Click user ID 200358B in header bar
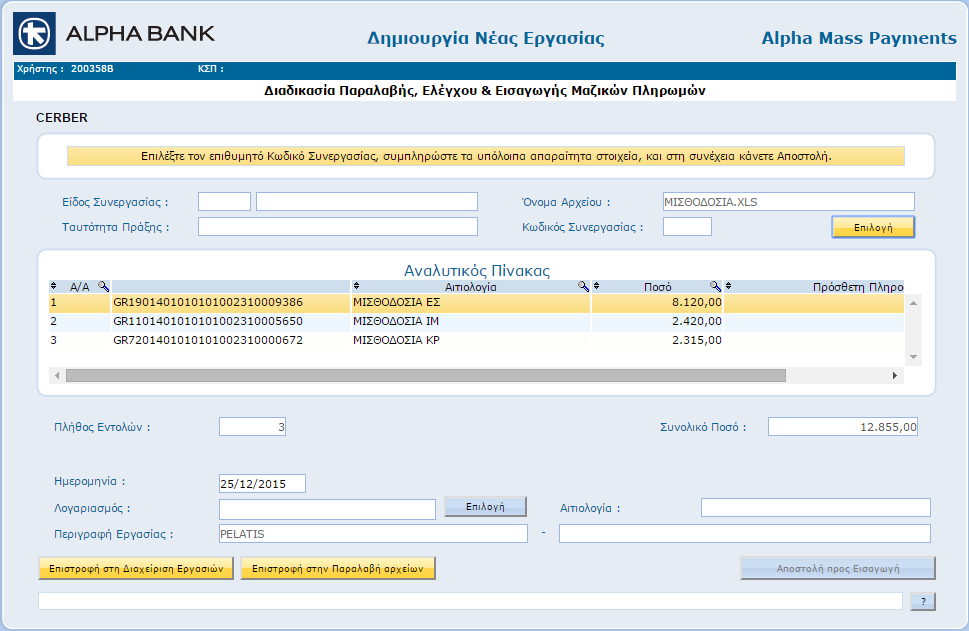 pos(92,69)
